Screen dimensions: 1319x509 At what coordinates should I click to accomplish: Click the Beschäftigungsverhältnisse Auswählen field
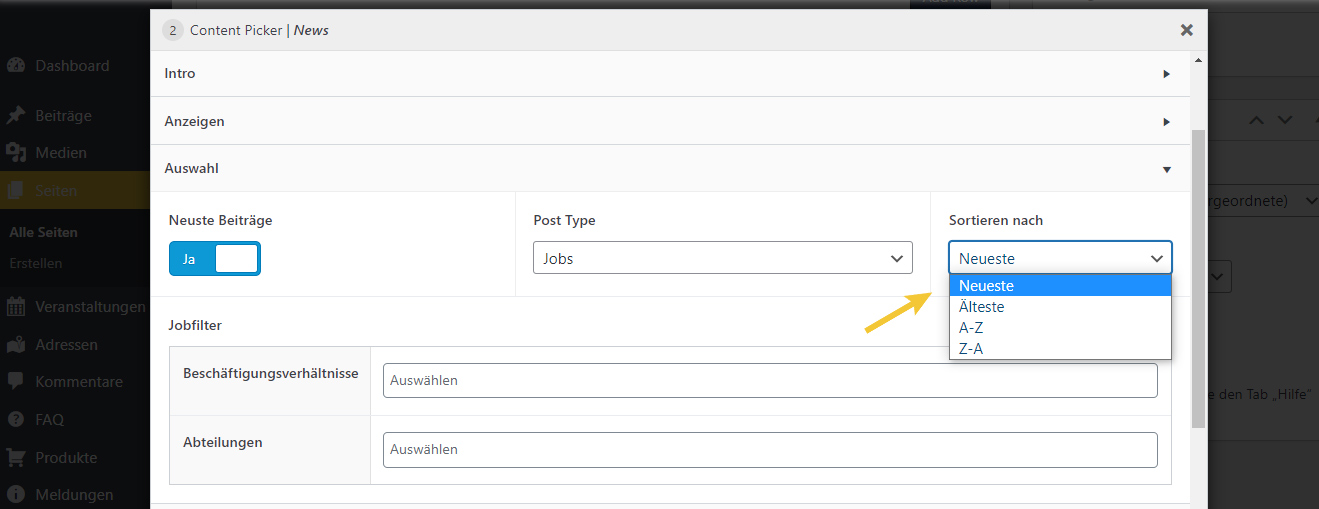point(769,381)
